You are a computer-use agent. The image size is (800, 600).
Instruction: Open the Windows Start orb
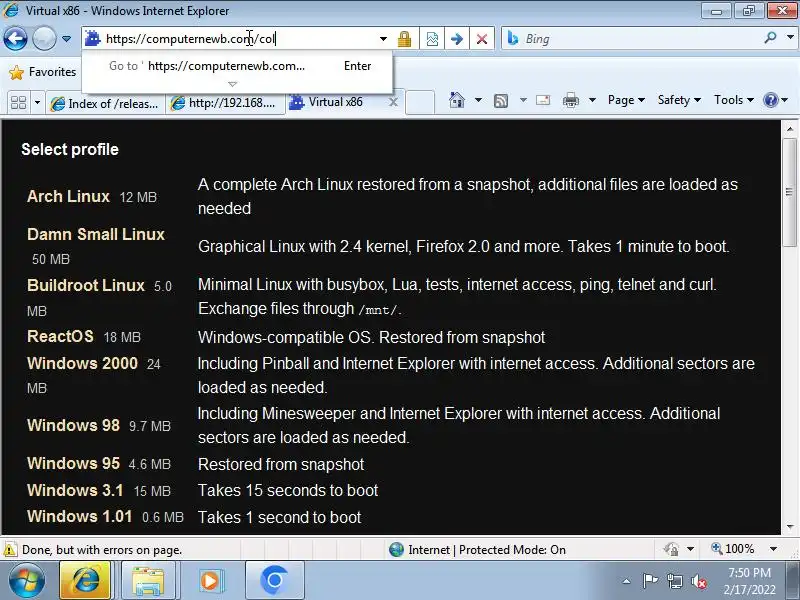(x=26, y=581)
